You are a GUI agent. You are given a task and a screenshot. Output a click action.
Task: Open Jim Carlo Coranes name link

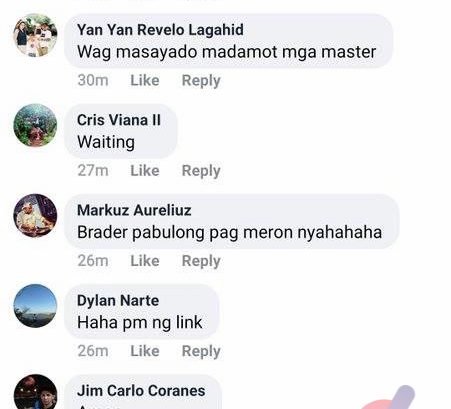pos(141,391)
